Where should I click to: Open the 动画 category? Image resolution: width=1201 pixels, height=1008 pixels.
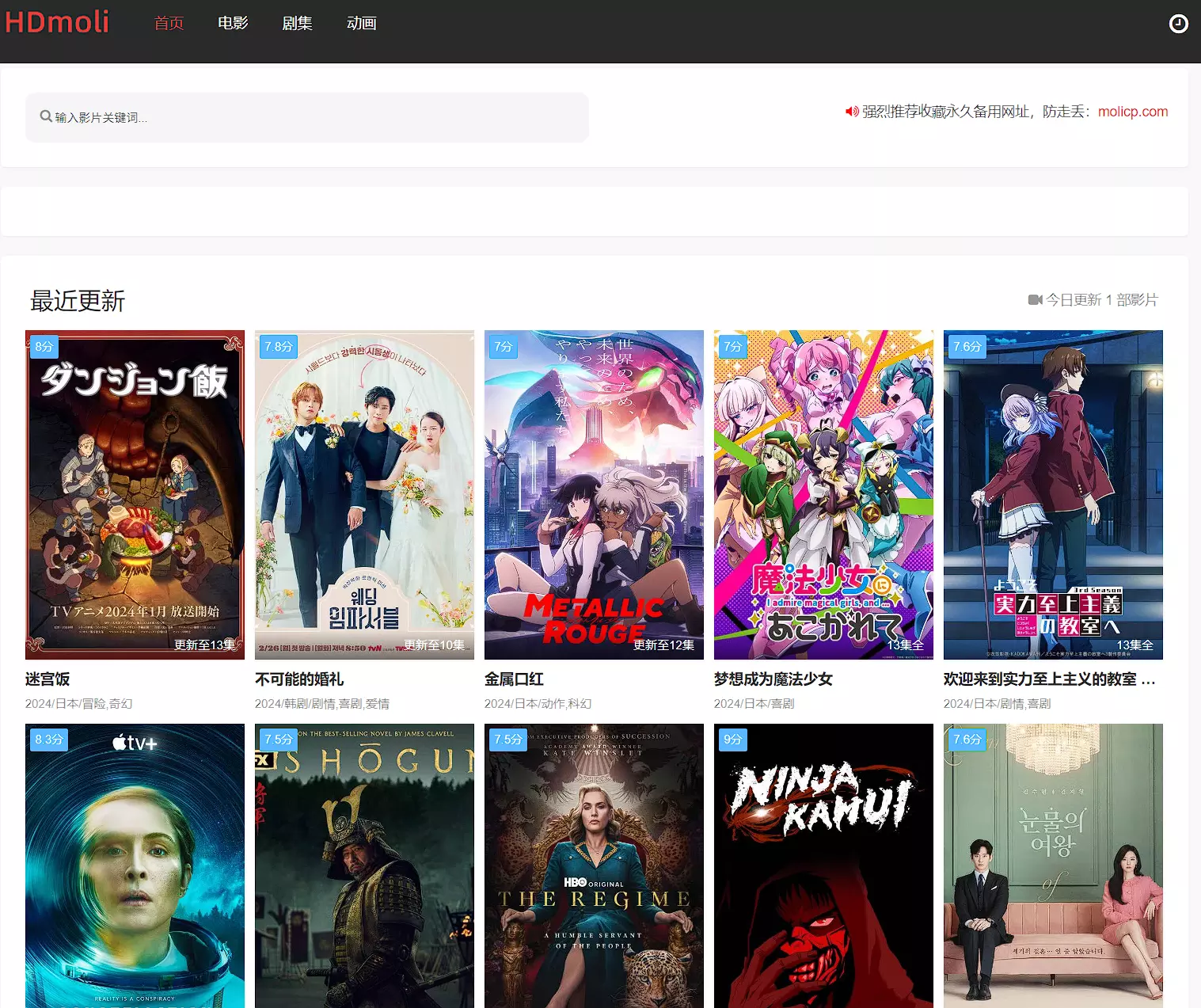(x=361, y=24)
